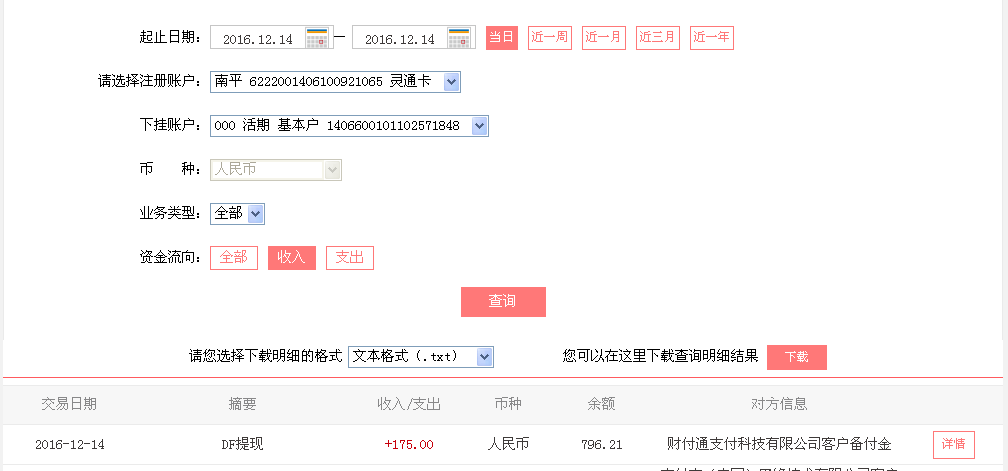Click the 人民币 cell in transaction row
The height and width of the screenshot is (471, 1008).
(x=508, y=445)
